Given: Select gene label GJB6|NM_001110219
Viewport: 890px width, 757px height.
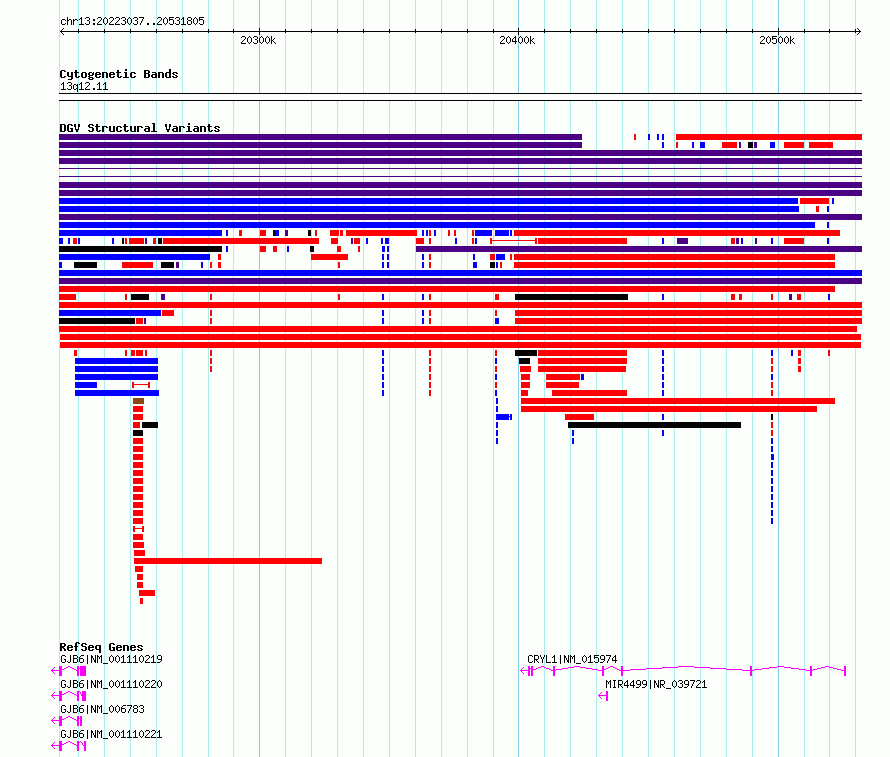Looking at the screenshot, I should tap(111, 659).
